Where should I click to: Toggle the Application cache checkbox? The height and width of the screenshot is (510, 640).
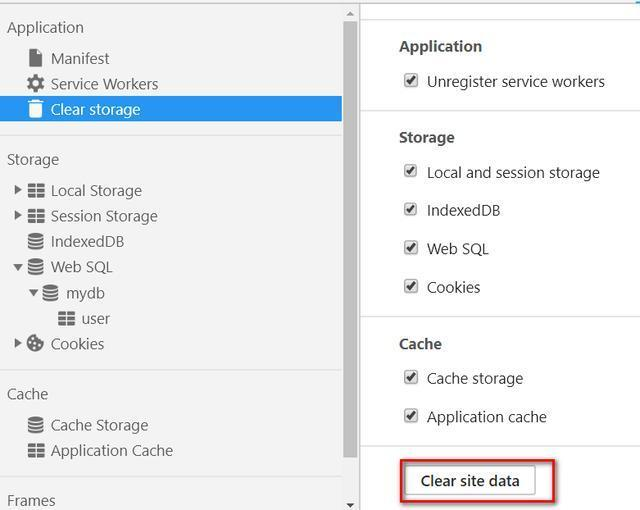point(411,416)
